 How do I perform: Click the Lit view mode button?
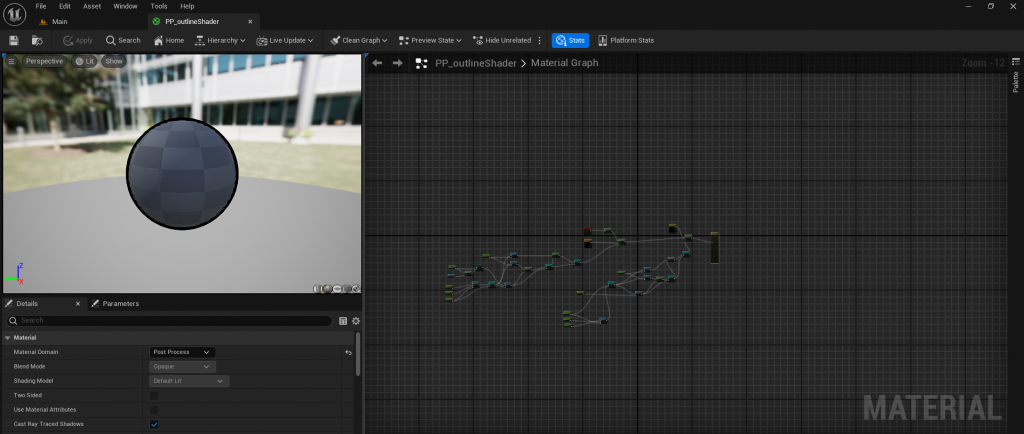point(85,61)
